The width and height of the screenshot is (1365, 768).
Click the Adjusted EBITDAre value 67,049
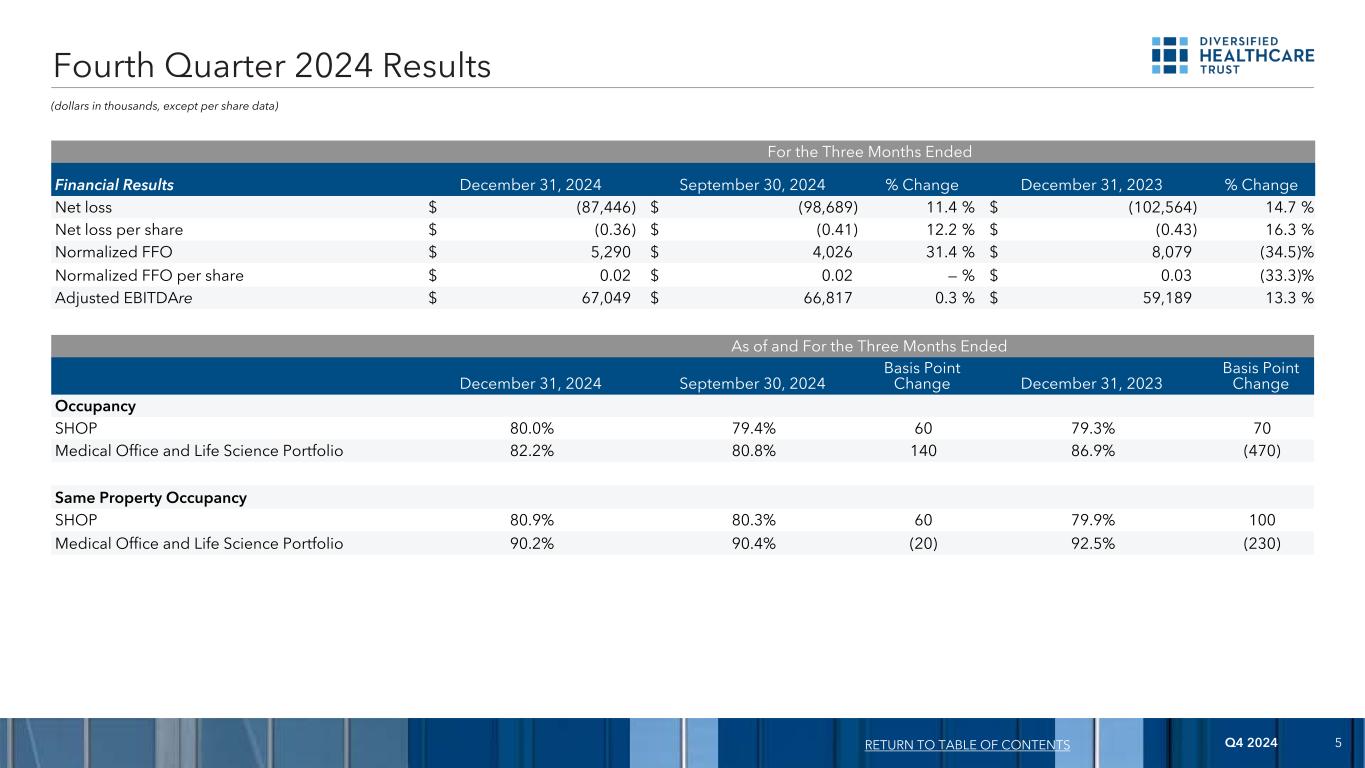tap(604, 297)
